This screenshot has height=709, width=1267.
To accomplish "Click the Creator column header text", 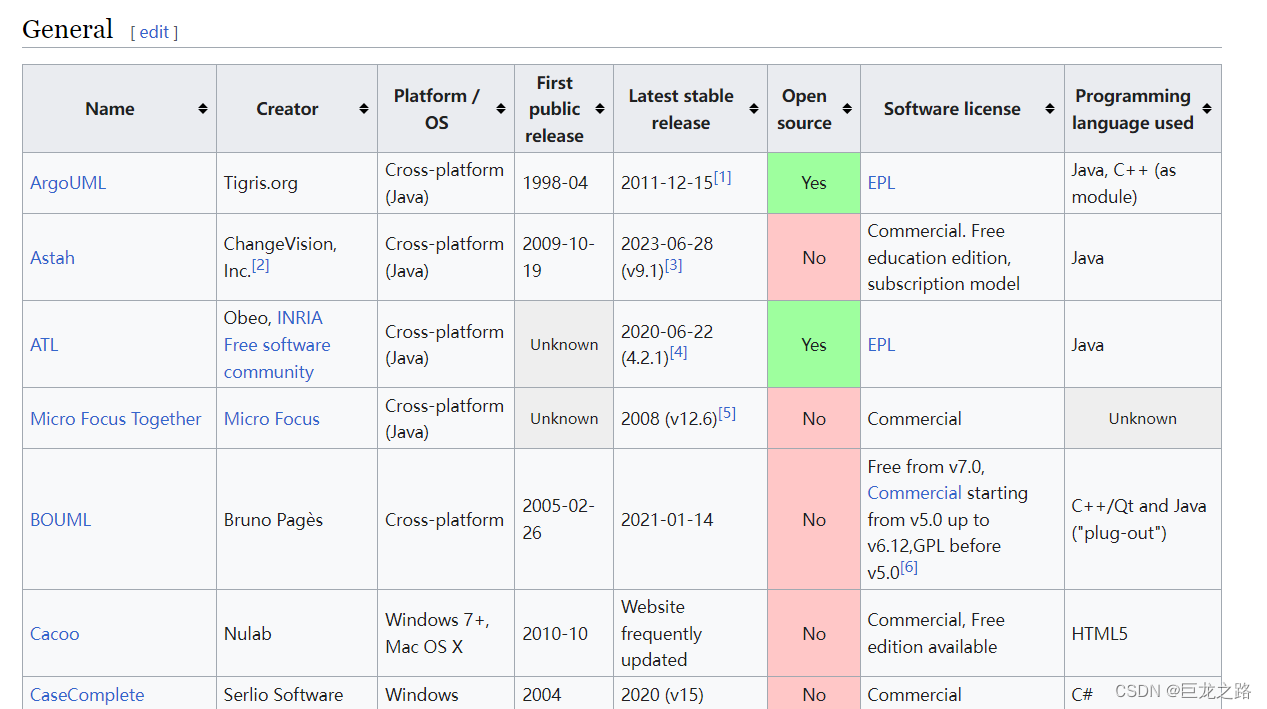I will [x=287, y=109].
